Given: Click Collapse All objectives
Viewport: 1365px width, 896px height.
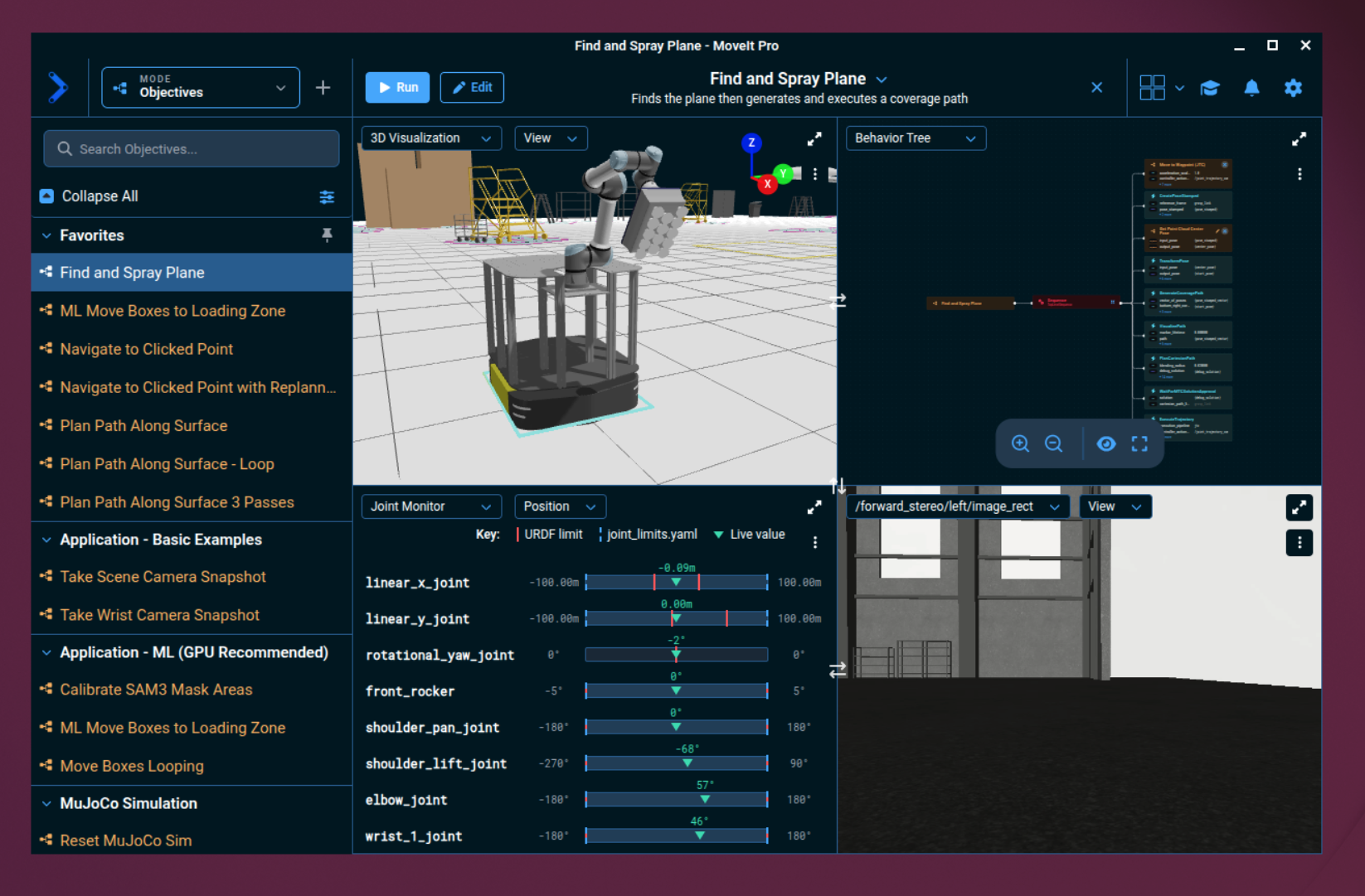Looking at the screenshot, I should (89, 196).
